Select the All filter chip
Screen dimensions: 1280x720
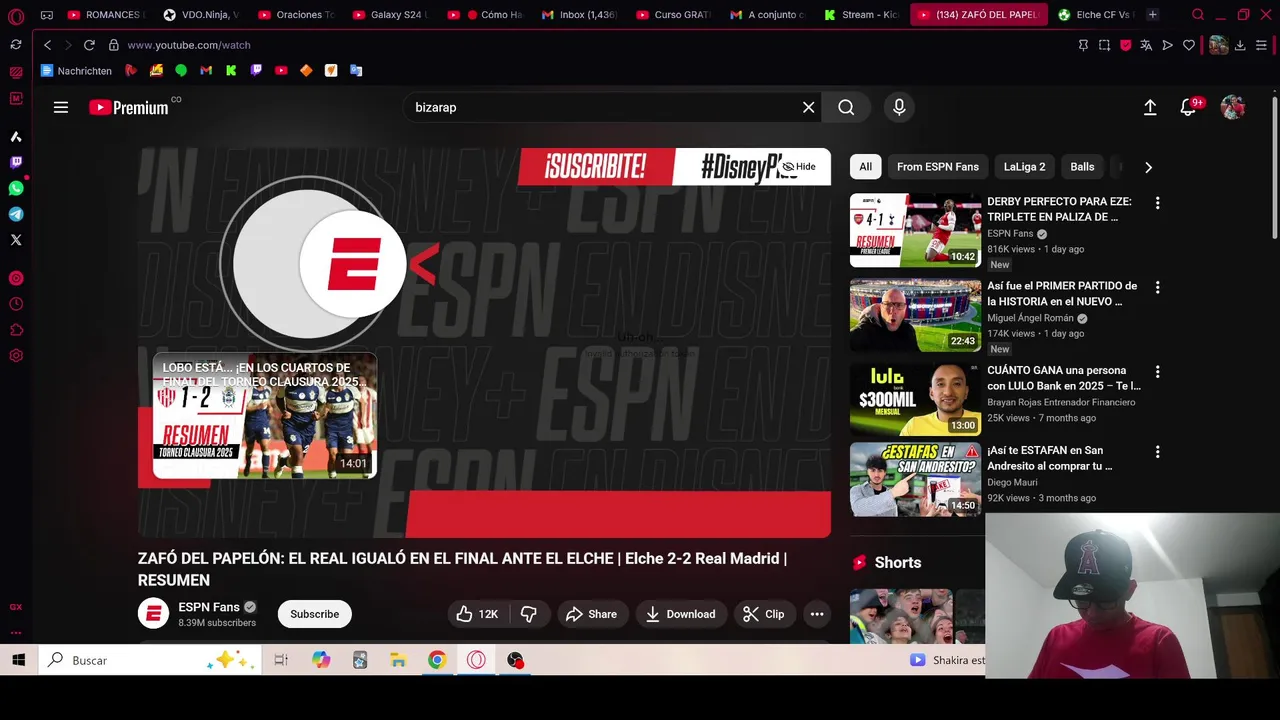(865, 167)
